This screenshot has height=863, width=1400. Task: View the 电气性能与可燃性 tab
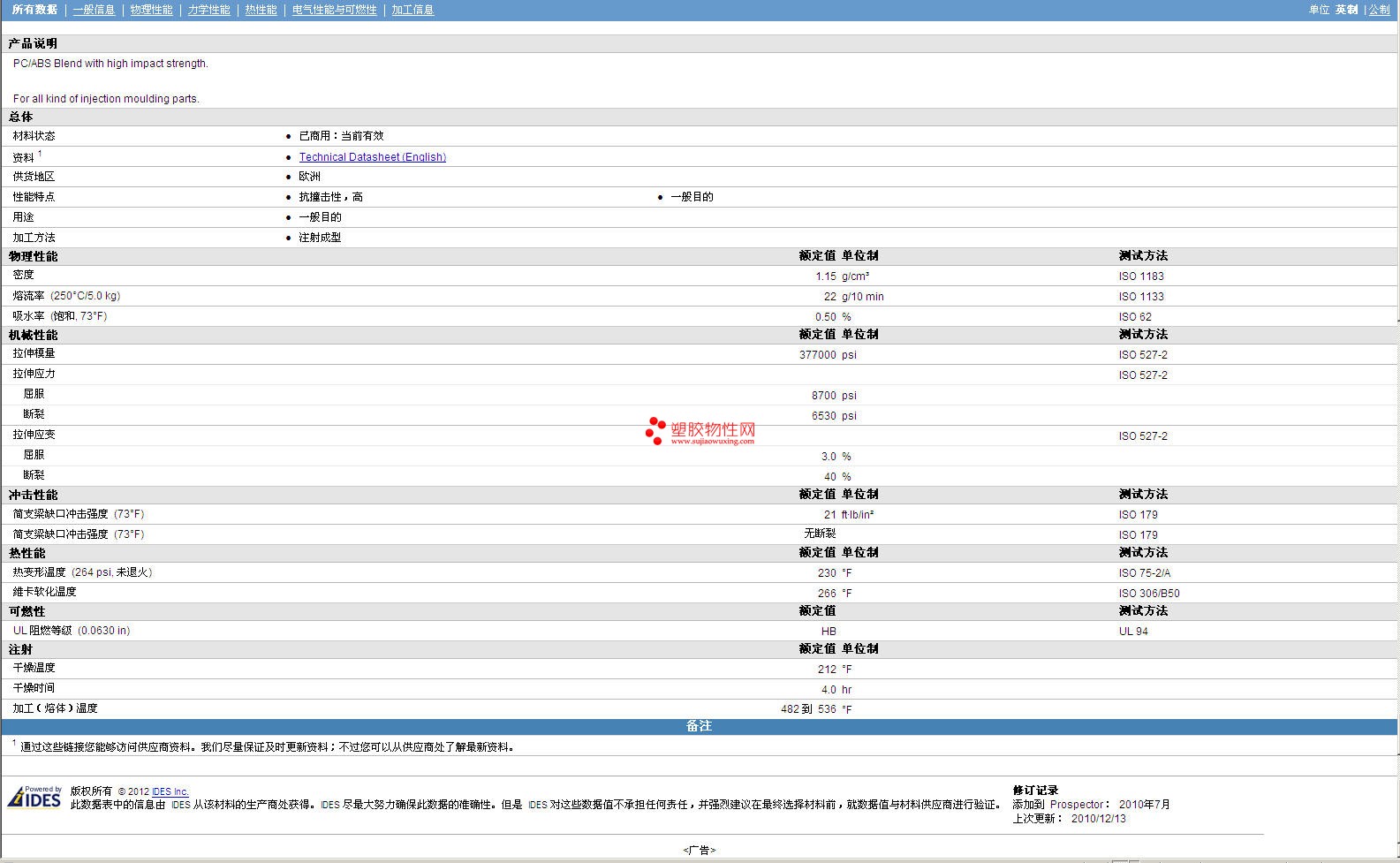point(334,10)
